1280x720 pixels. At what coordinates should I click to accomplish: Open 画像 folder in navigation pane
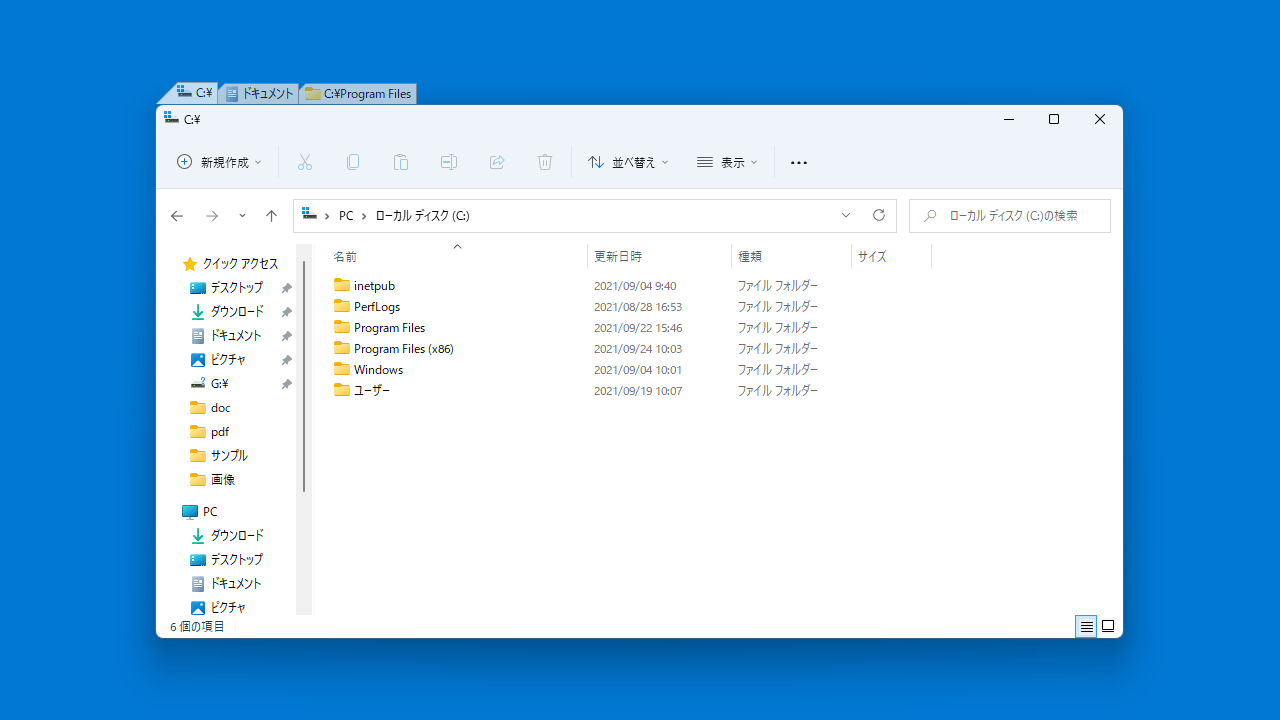(223, 480)
